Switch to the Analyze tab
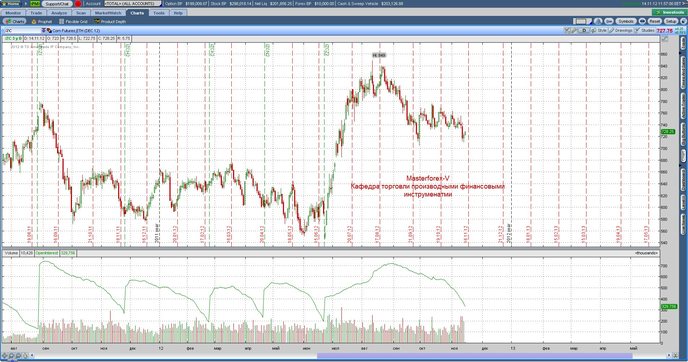This screenshot has width=688, height=362. click(59, 13)
